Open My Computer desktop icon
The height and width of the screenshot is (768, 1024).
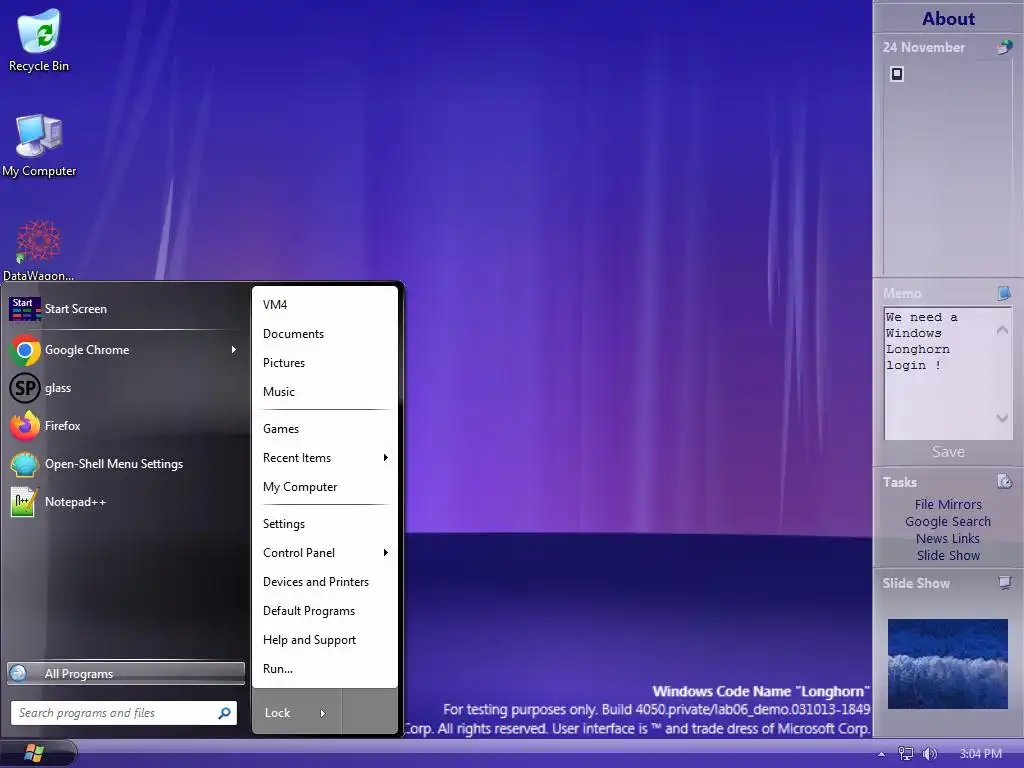(39, 145)
